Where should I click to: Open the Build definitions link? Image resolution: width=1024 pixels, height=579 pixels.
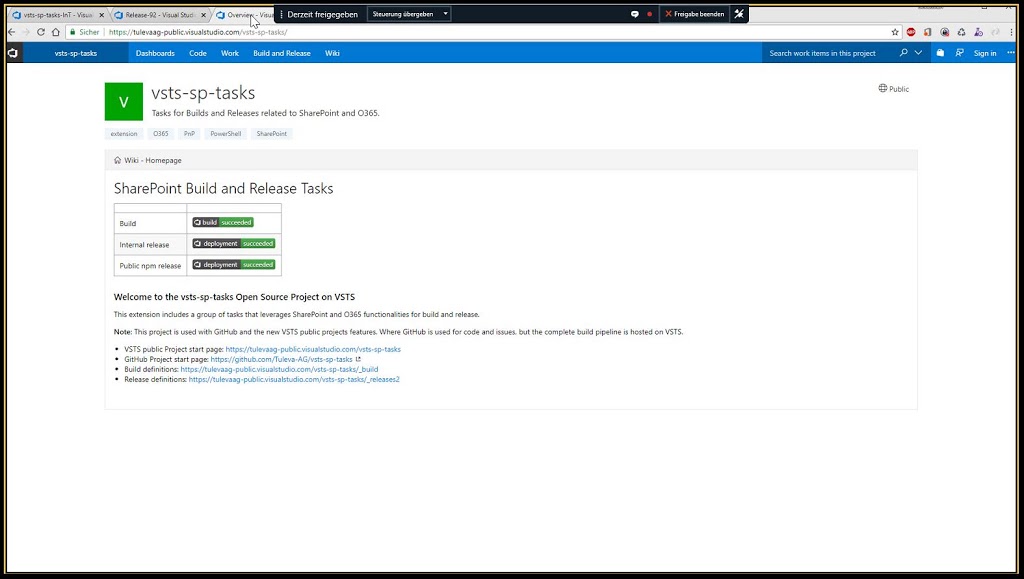(279, 369)
